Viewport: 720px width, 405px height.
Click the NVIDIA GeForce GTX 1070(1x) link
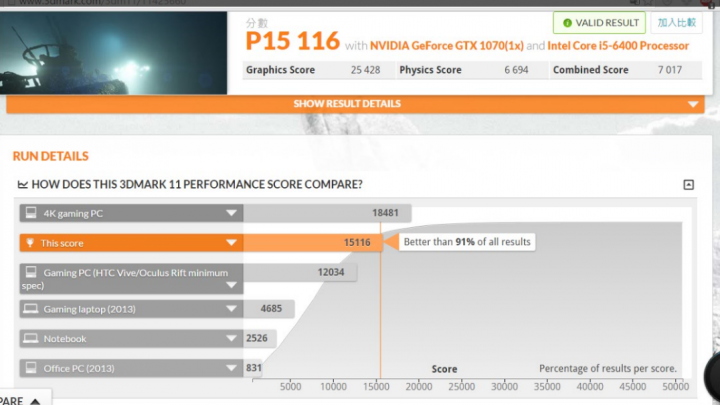click(447, 46)
